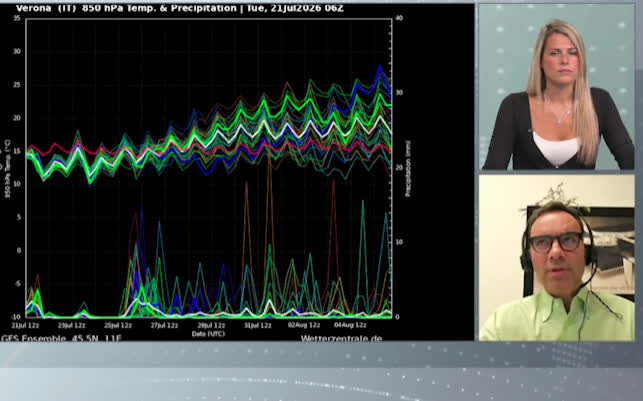The height and width of the screenshot is (401, 643).
Task: Click the '31jul 12z' date axis label
Action: coord(258,326)
